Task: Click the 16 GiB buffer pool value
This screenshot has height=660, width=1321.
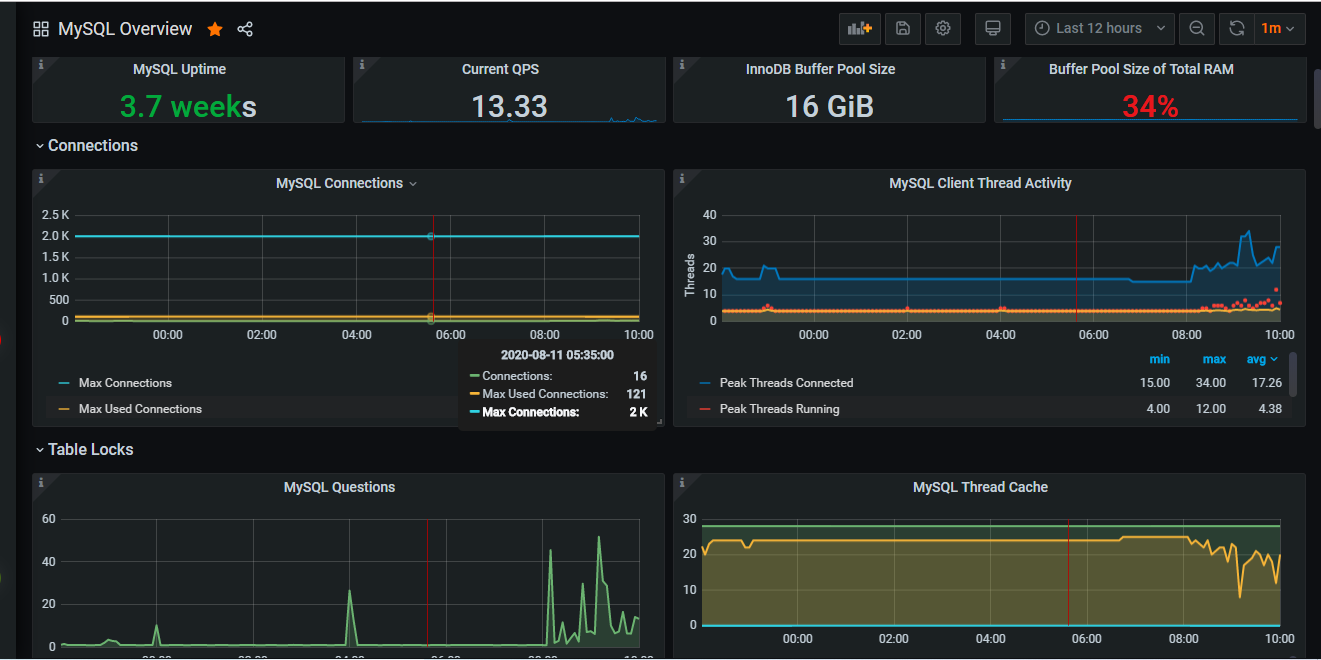Action: pos(830,106)
